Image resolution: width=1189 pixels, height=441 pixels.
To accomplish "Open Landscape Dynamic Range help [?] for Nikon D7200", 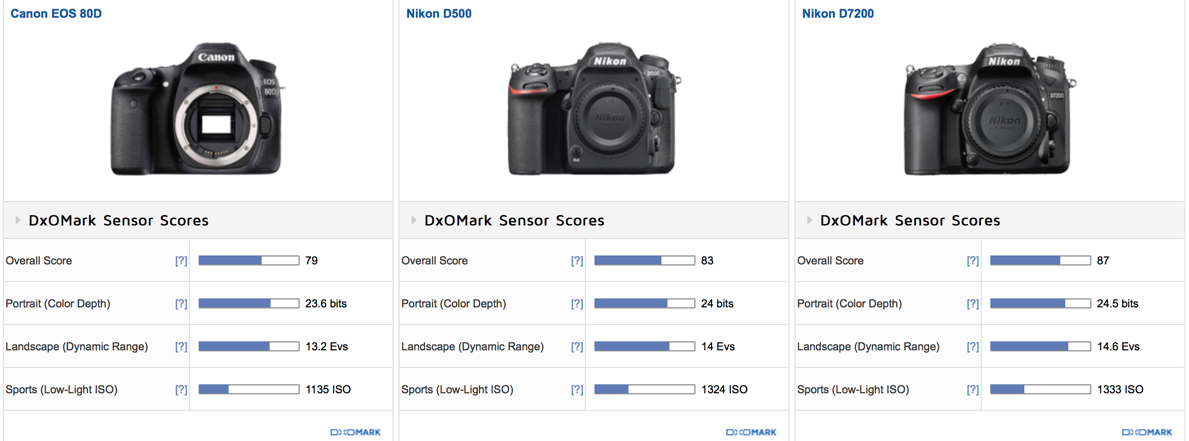I will 973,347.
